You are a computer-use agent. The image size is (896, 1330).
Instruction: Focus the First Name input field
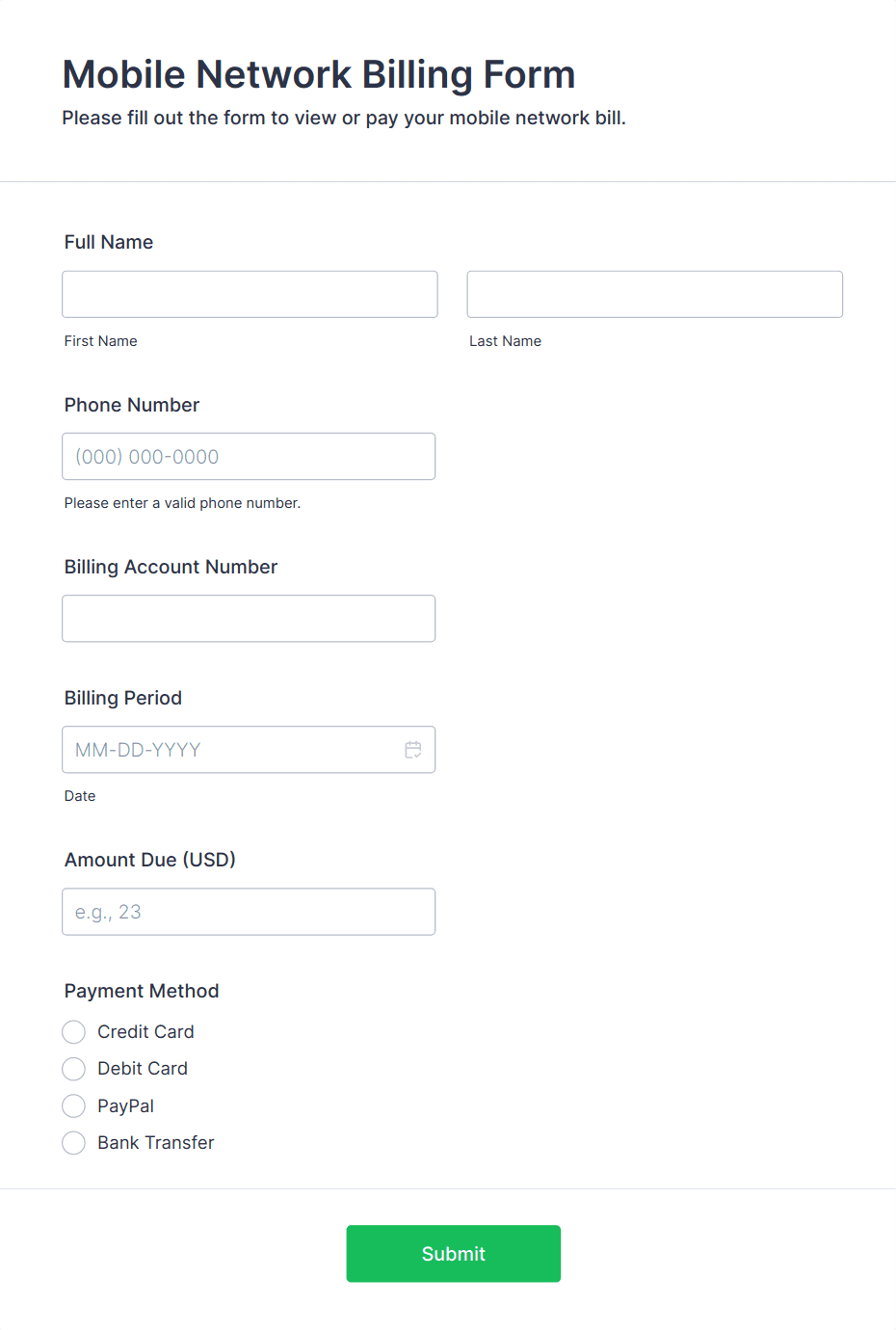click(250, 294)
